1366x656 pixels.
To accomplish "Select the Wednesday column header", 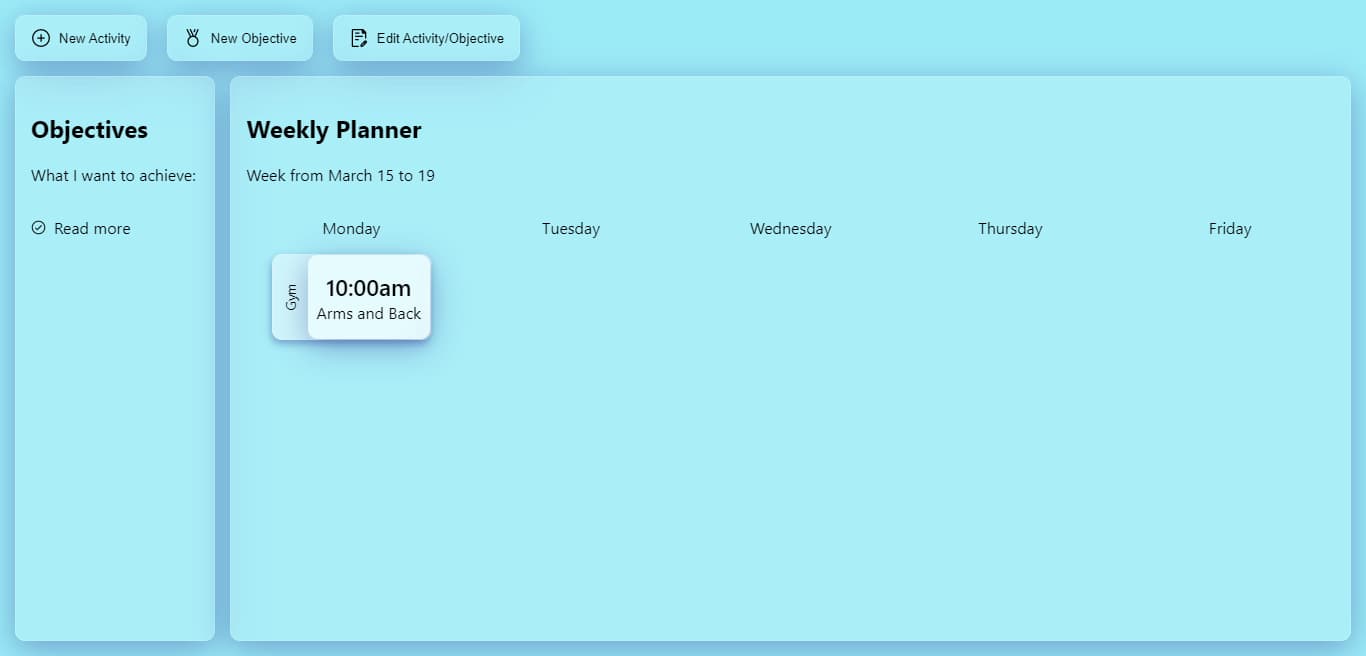I will pos(790,228).
